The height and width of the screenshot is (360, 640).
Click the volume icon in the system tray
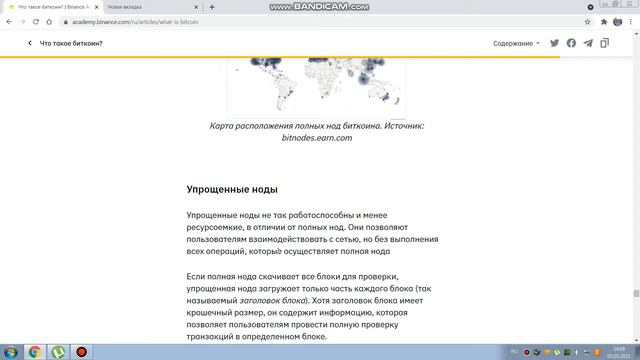tap(577, 352)
